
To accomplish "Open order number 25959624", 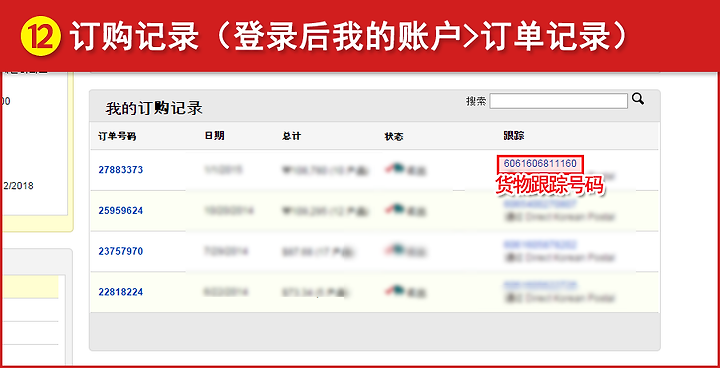I will tap(121, 211).
